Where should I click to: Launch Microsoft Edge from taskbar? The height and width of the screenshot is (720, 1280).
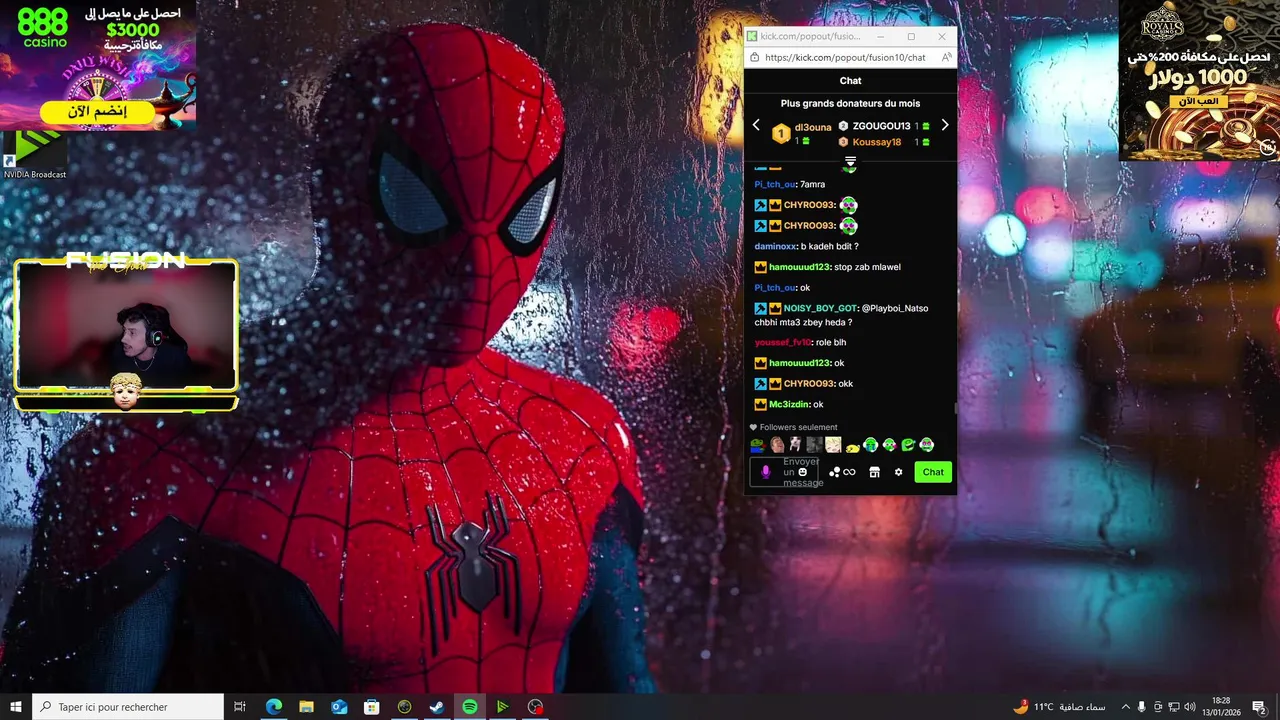click(273, 707)
